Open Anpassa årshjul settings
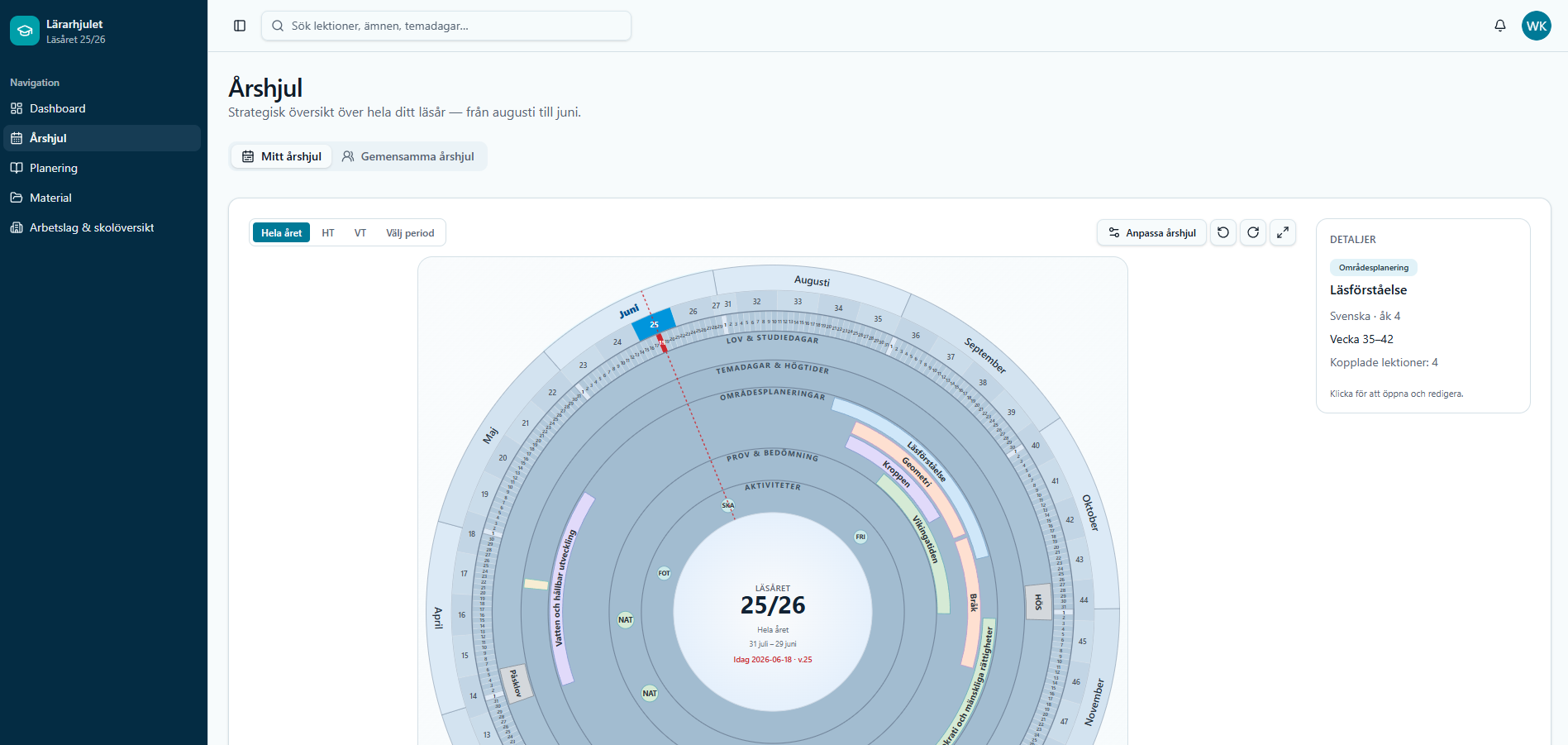Screen dimensions: 1568x745 tap(1152, 232)
